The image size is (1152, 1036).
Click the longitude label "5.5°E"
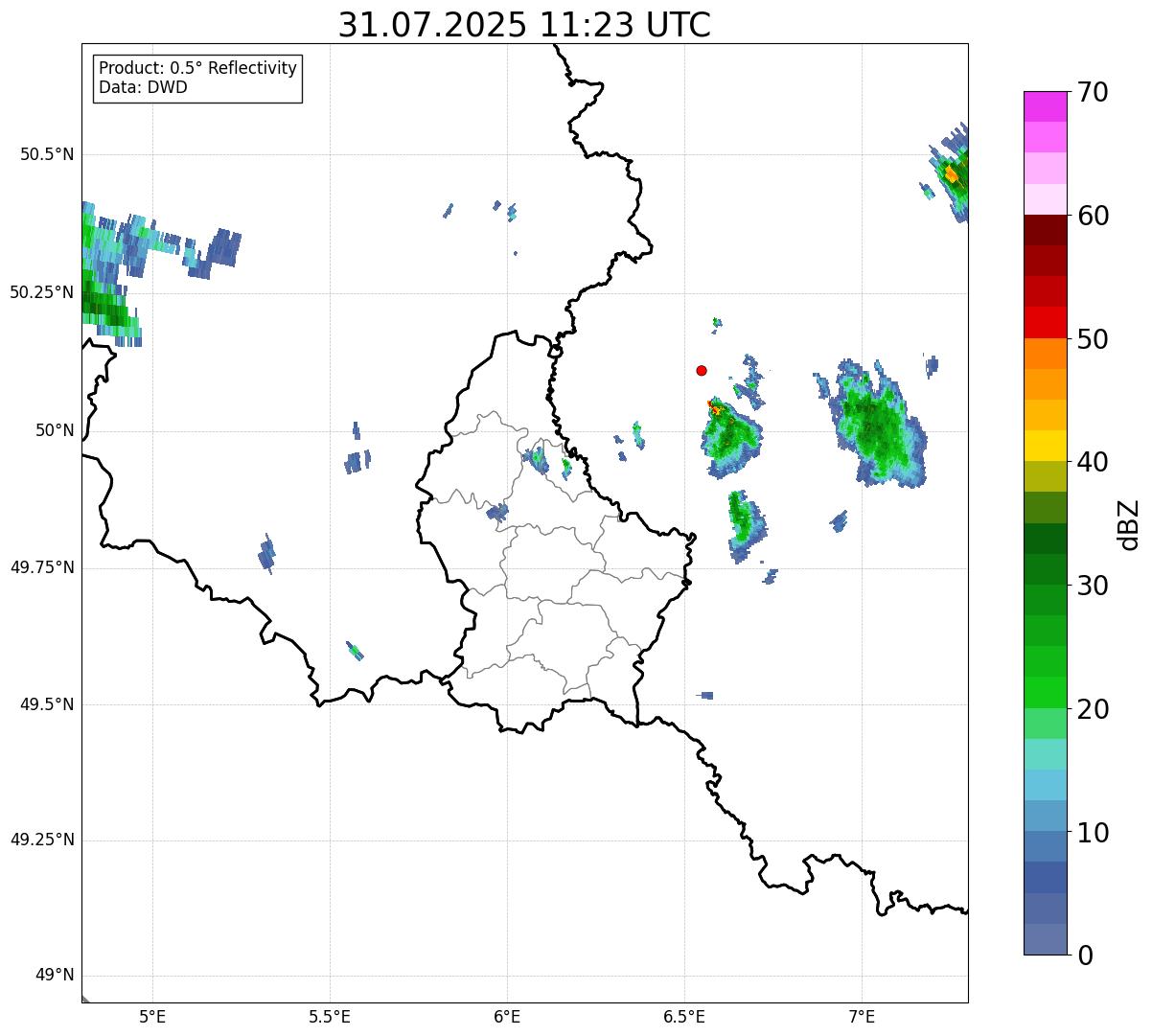point(330,1016)
